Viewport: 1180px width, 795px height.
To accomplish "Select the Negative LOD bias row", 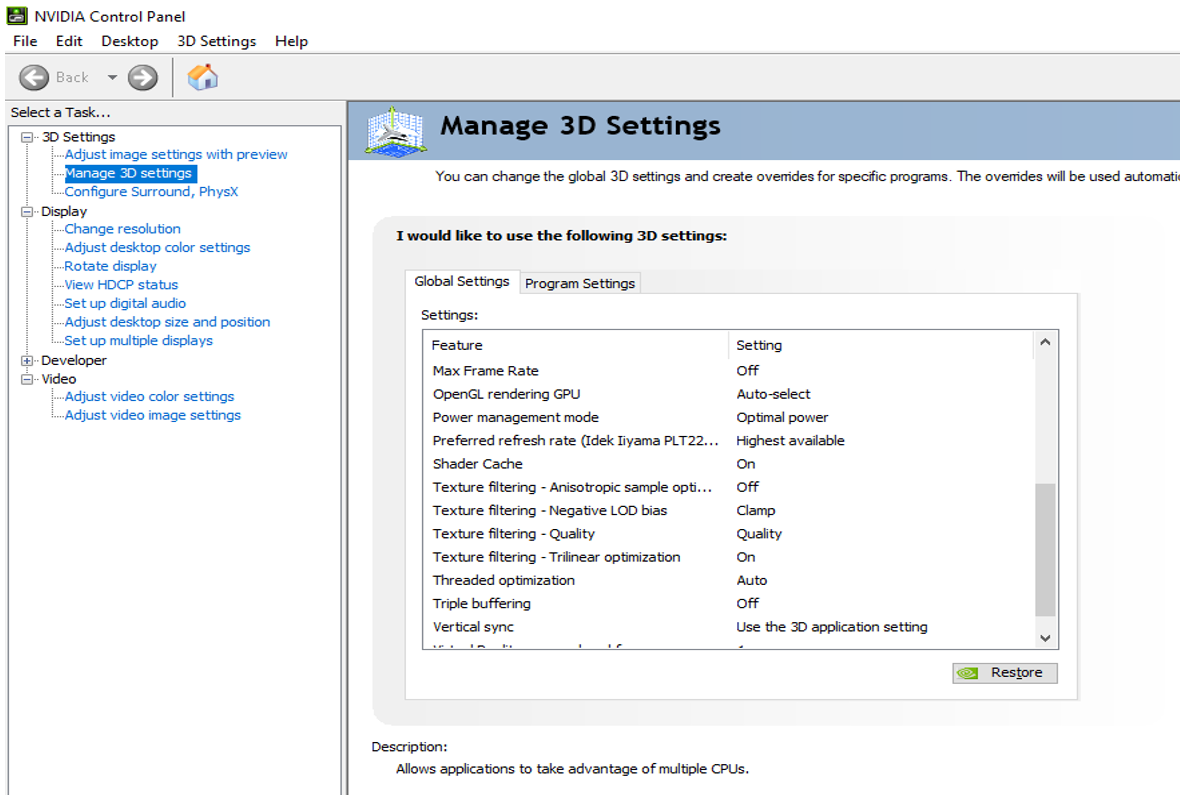I will click(728, 511).
